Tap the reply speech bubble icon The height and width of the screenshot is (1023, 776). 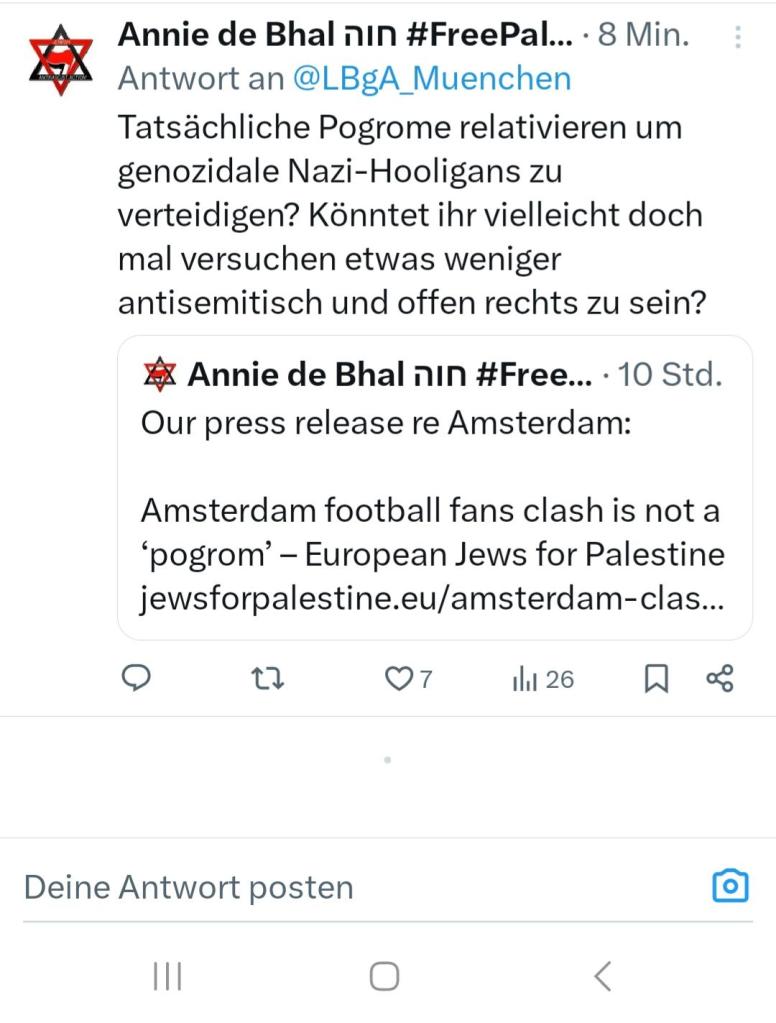[x=136, y=679]
